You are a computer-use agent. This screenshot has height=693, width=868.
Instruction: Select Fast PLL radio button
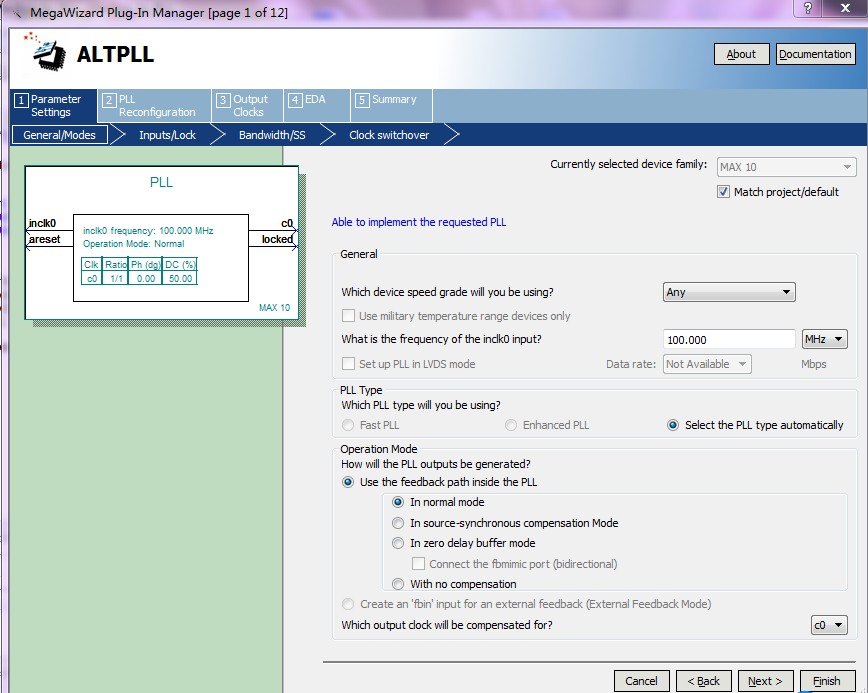point(348,425)
